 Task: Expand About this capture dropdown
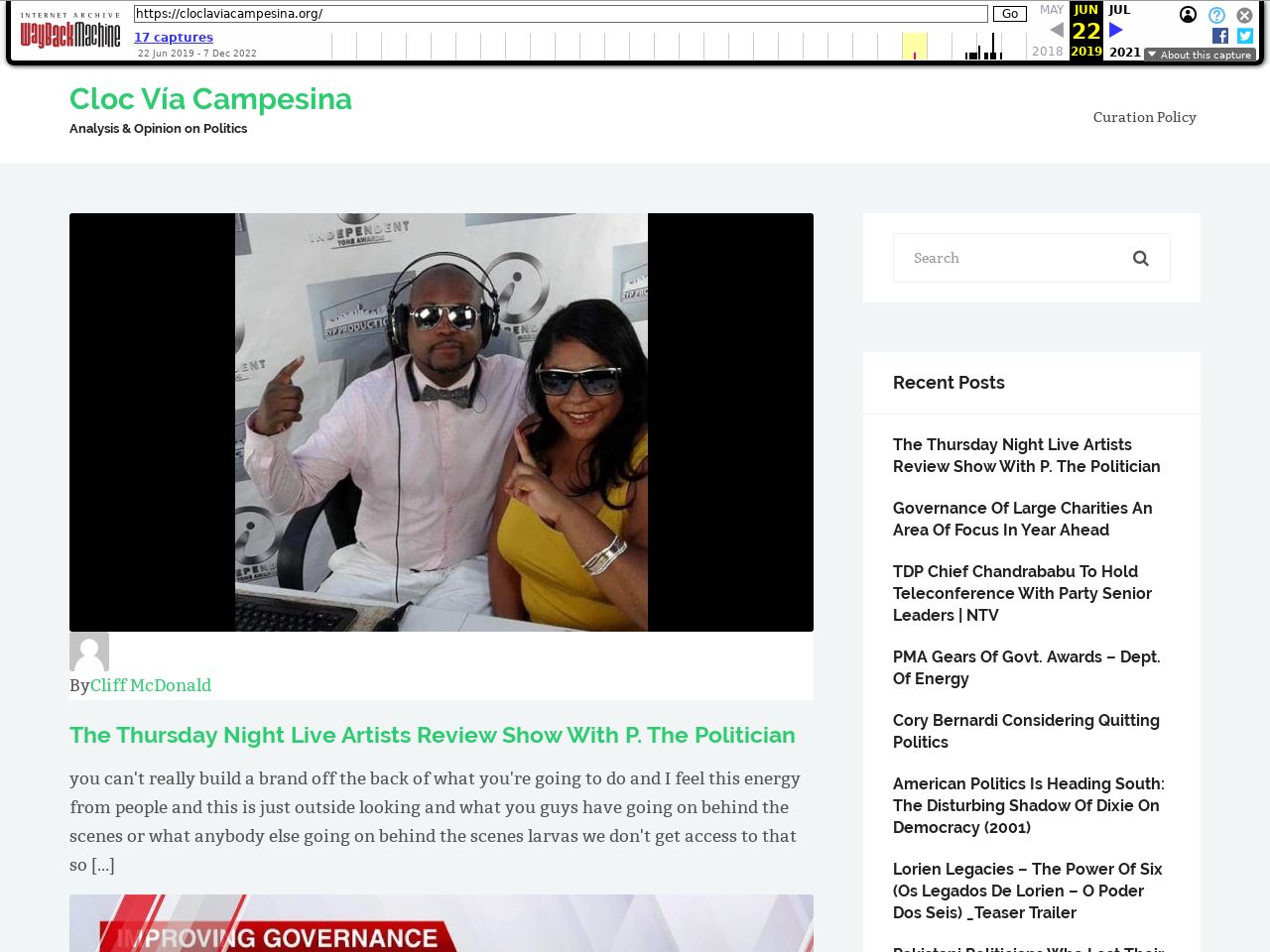pyautogui.click(x=1200, y=55)
